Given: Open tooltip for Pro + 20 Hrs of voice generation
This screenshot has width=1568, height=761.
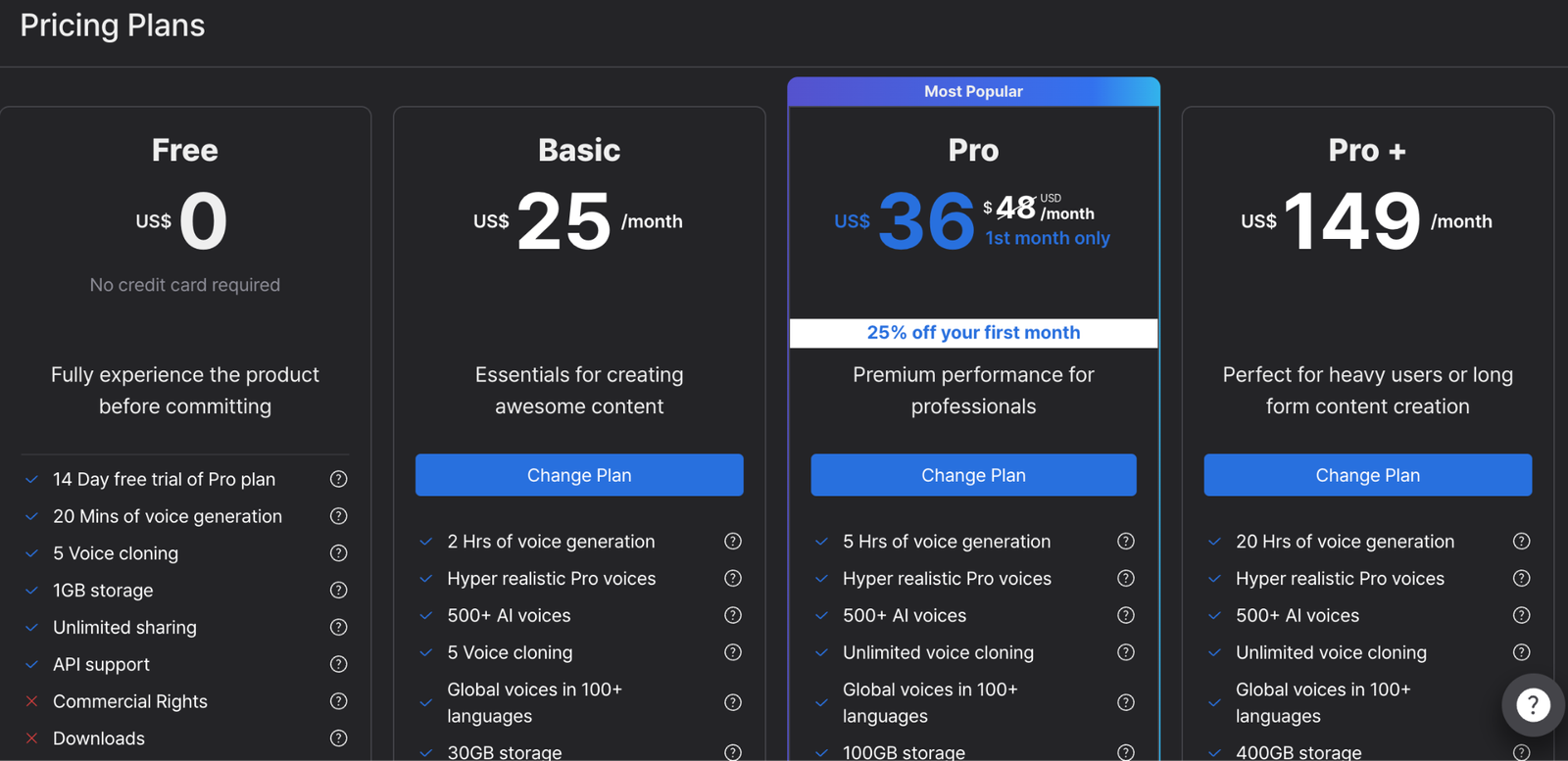Looking at the screenshot, I should 1521,541.
